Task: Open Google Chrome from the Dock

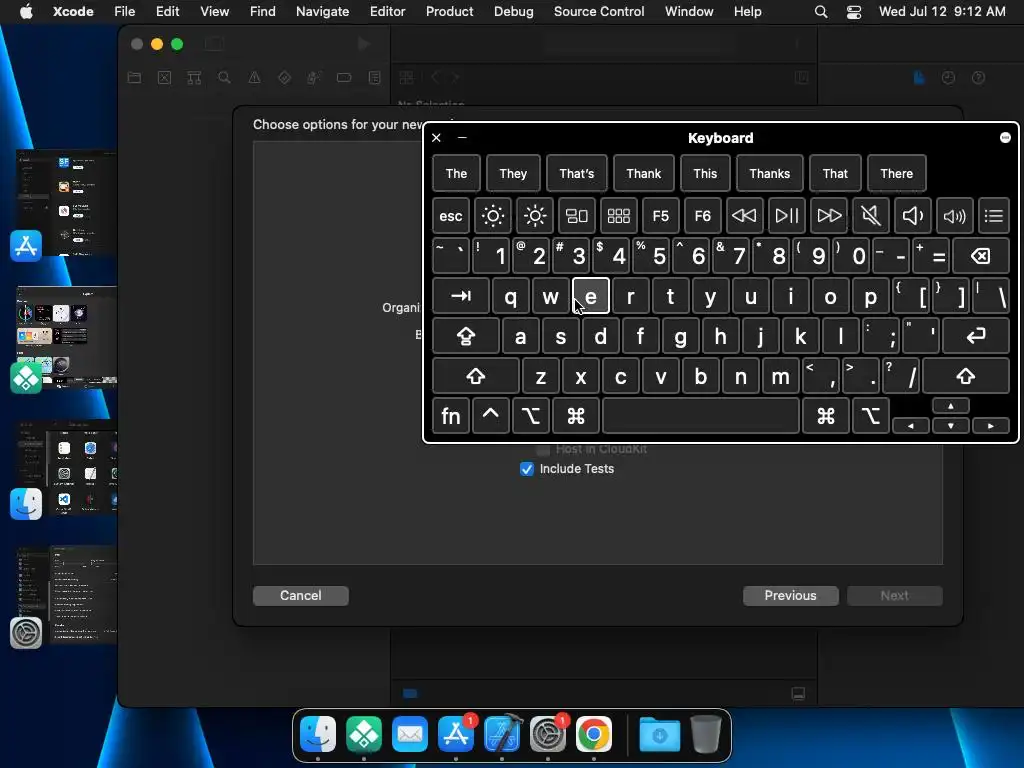Action: pos(594,734)
